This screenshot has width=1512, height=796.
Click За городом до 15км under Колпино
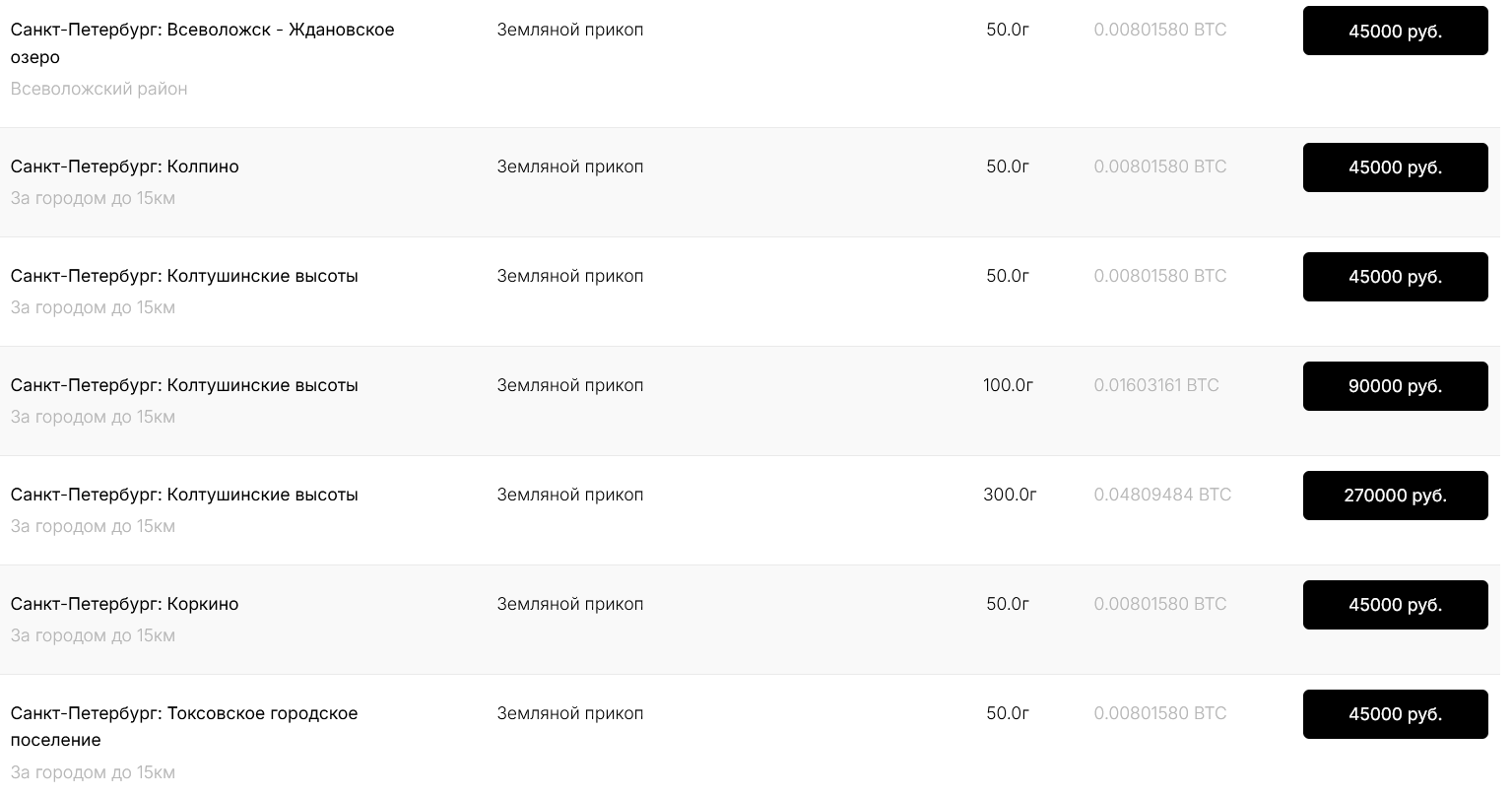(93, 198)
